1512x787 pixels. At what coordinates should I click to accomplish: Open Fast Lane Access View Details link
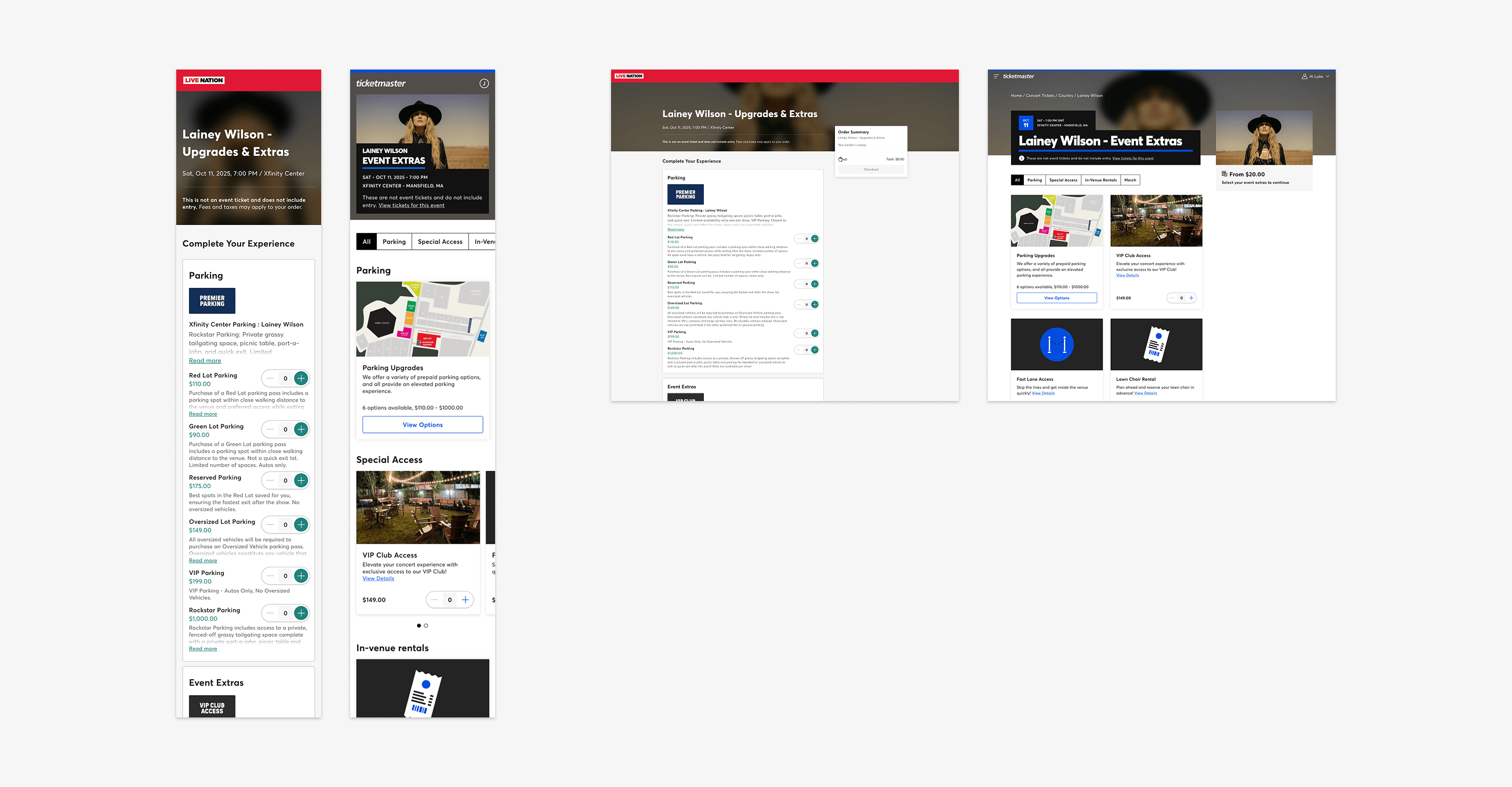pos(1043,393)
